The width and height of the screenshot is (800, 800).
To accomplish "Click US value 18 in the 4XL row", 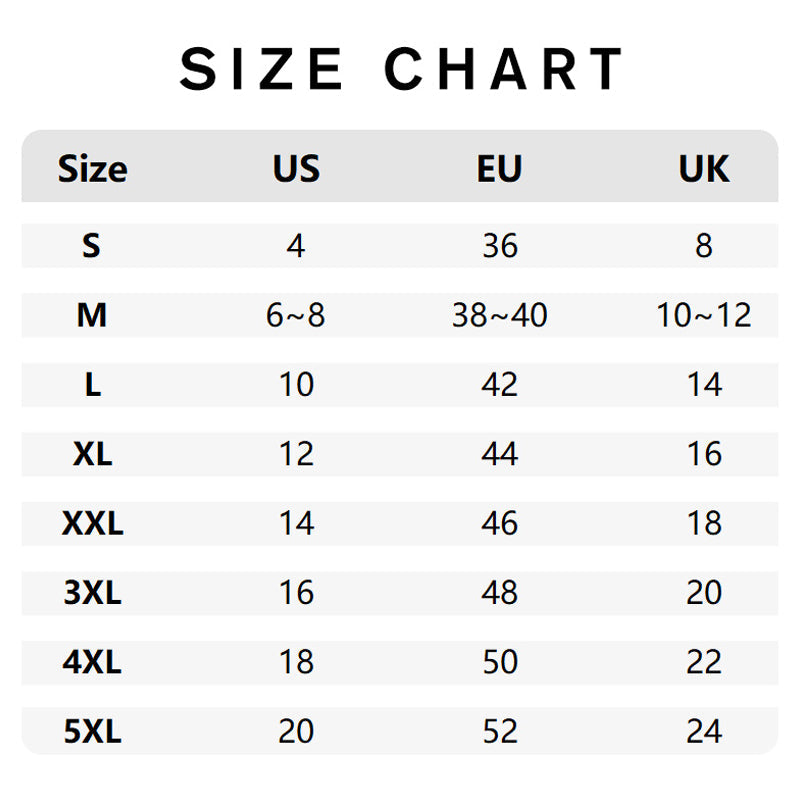I will point(296,662).
